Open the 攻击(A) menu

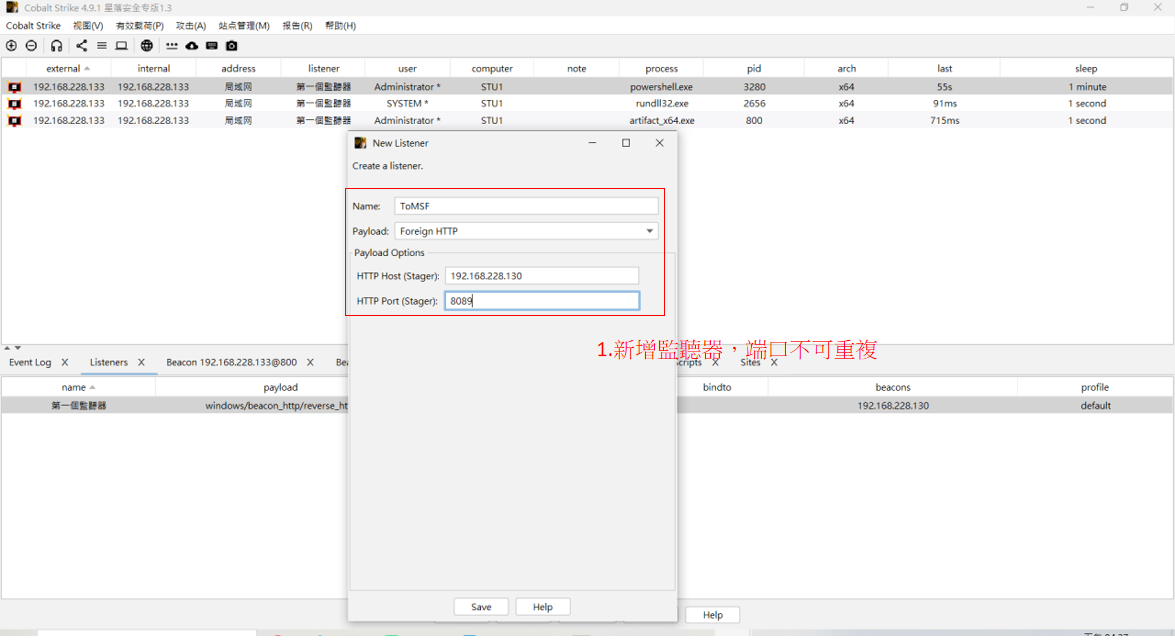coord(191,25)
